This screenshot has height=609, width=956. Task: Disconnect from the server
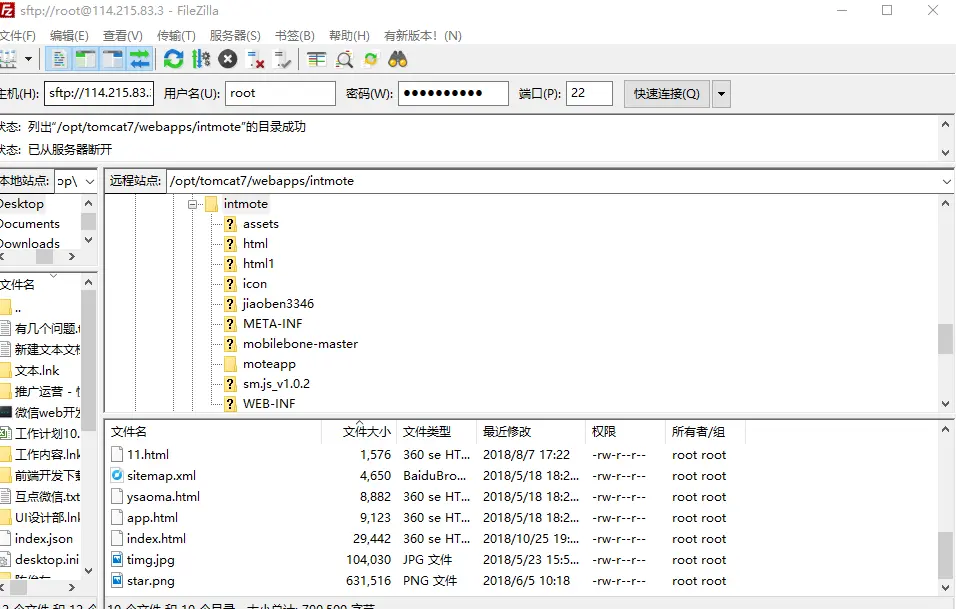coord(253,59)
